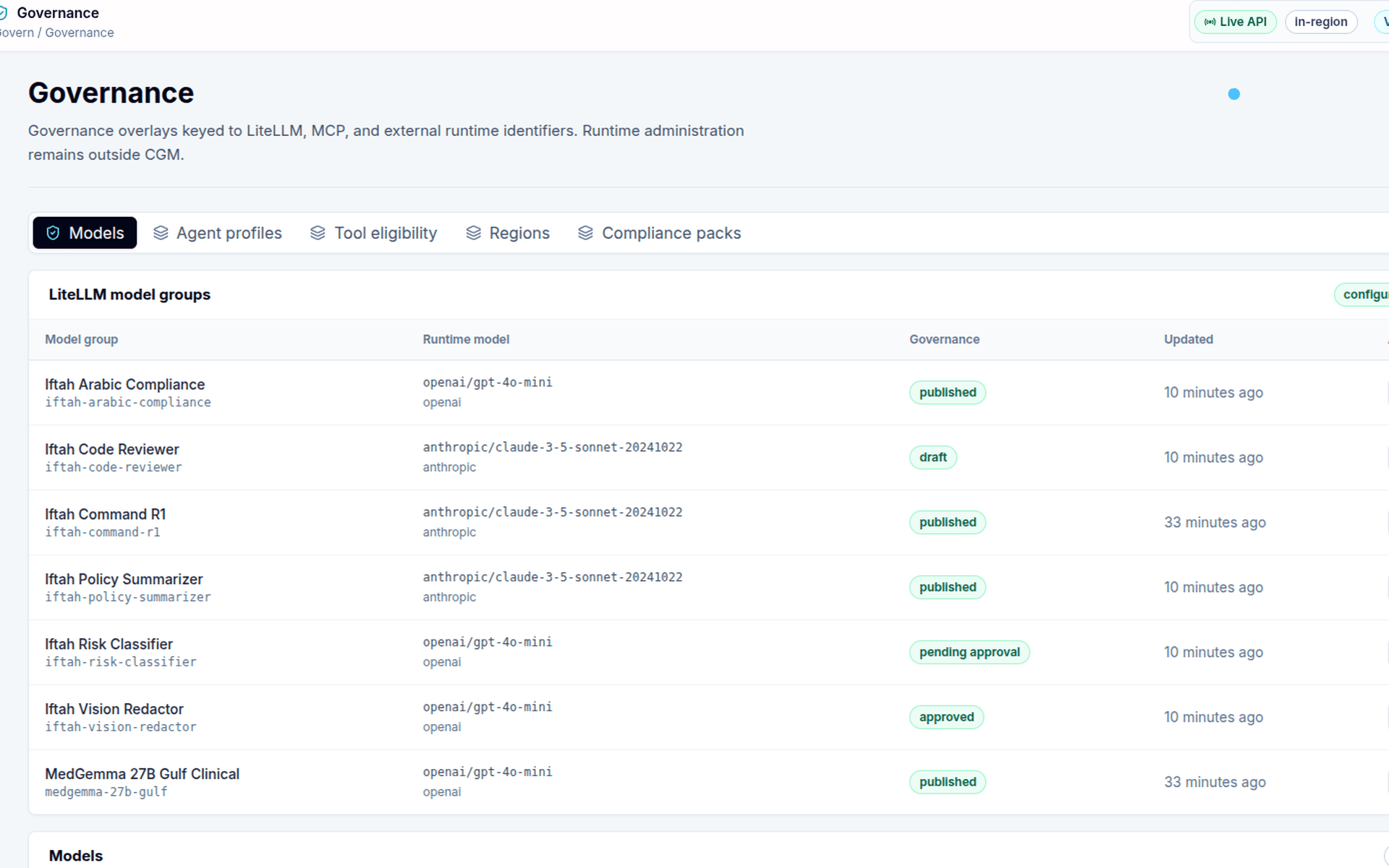Click updated time for Iftah Arabic Compliance
1389x868 pixels.
pyautogui.click(x=1213, y=393)
